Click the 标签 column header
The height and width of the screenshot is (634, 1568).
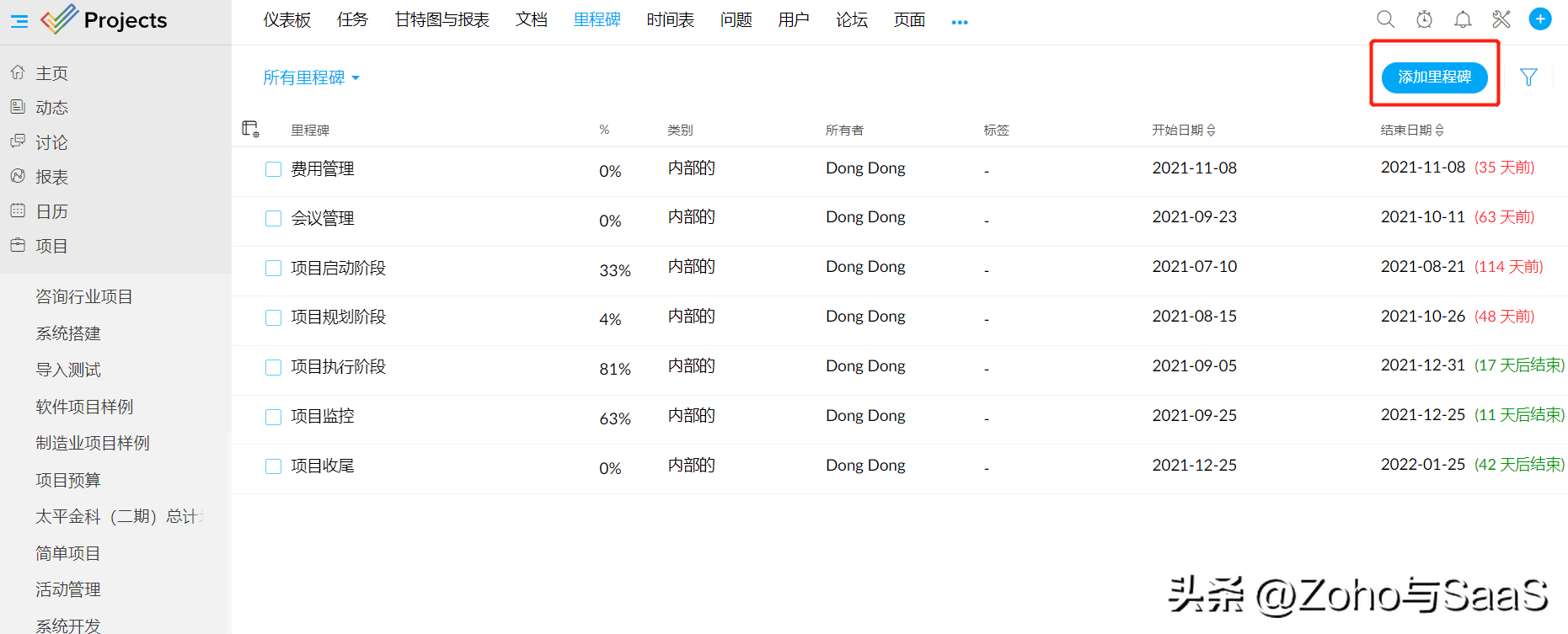(x=997, y=130)
